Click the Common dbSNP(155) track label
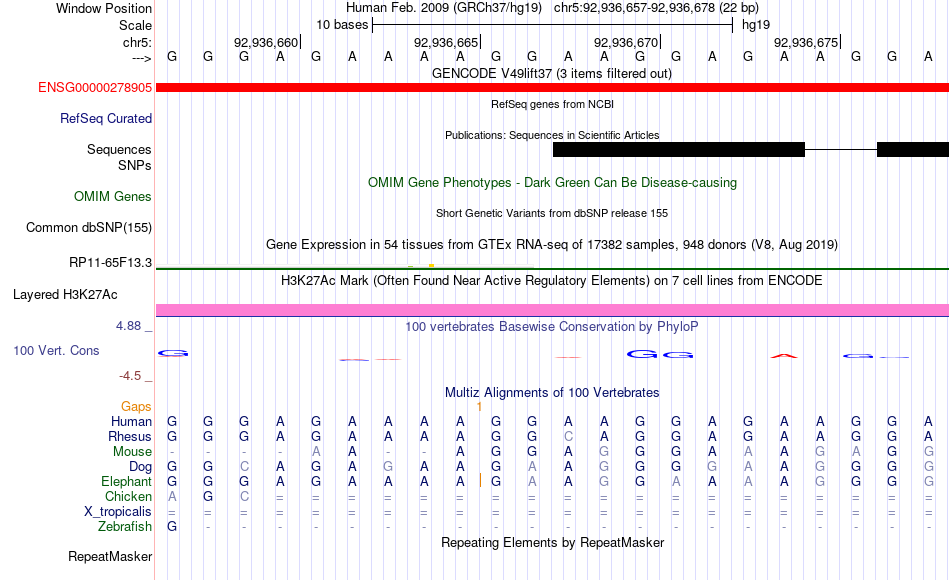 point(89,227)
